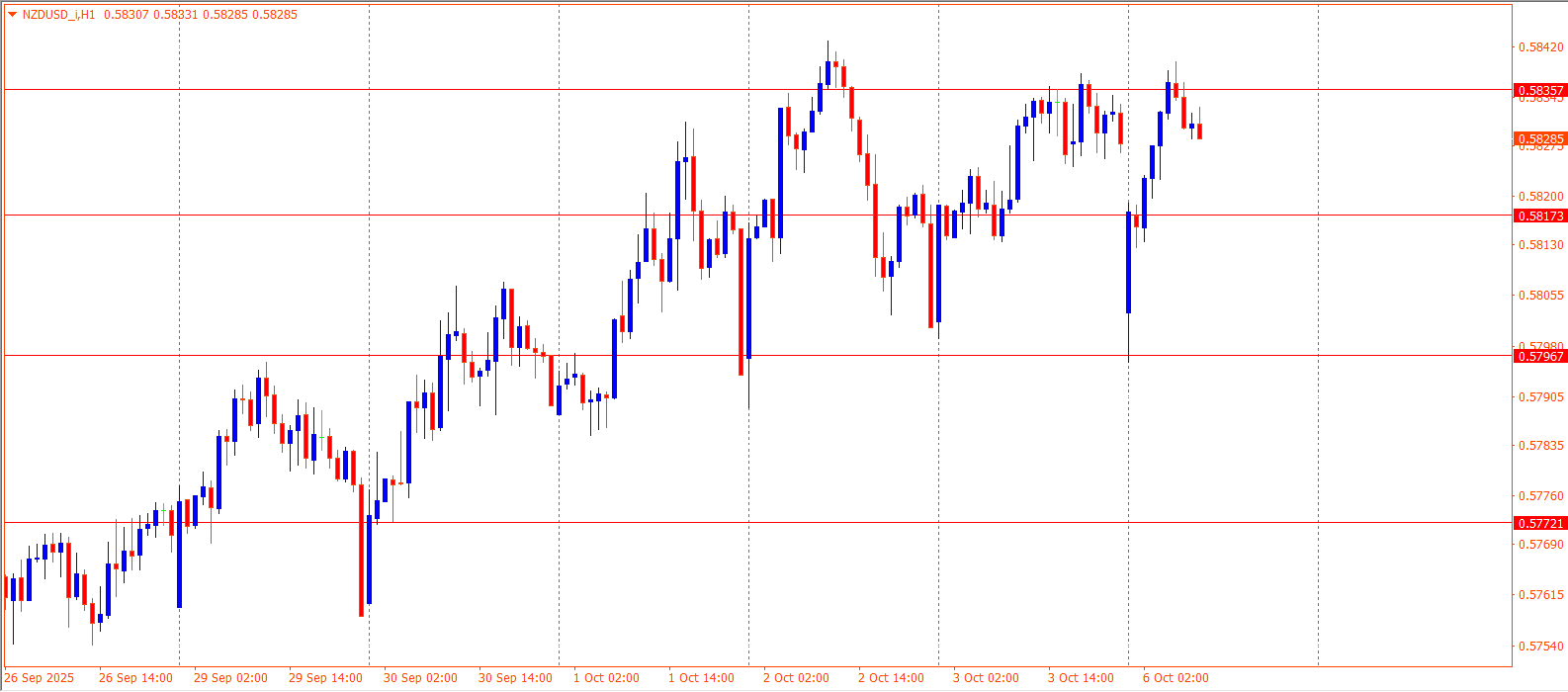This screenshot has height=692, width=1568.
Task: Click the 6 Oct 02:00 time label
Action: [1176, 678]
